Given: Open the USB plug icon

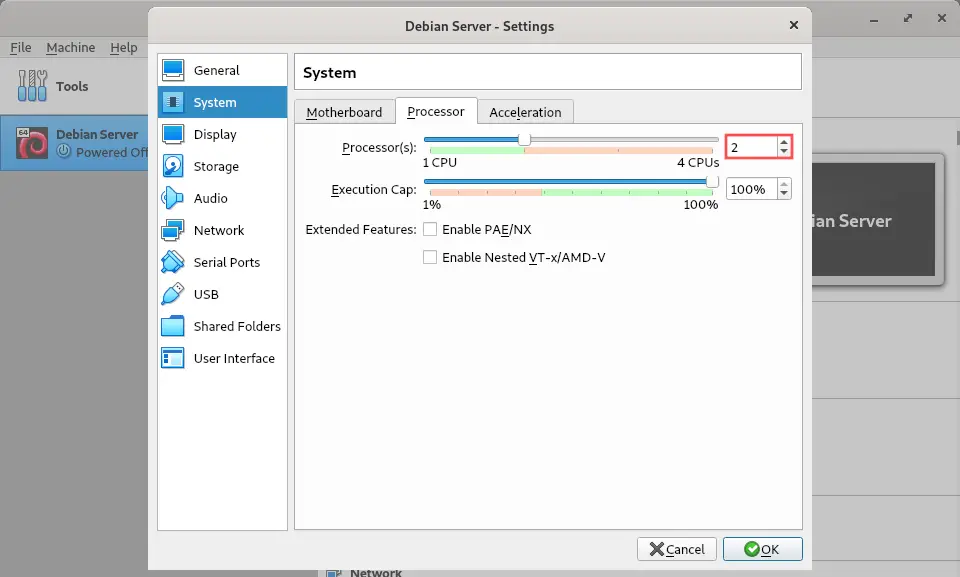Looking at the screenshot, I should click(173, 294).
